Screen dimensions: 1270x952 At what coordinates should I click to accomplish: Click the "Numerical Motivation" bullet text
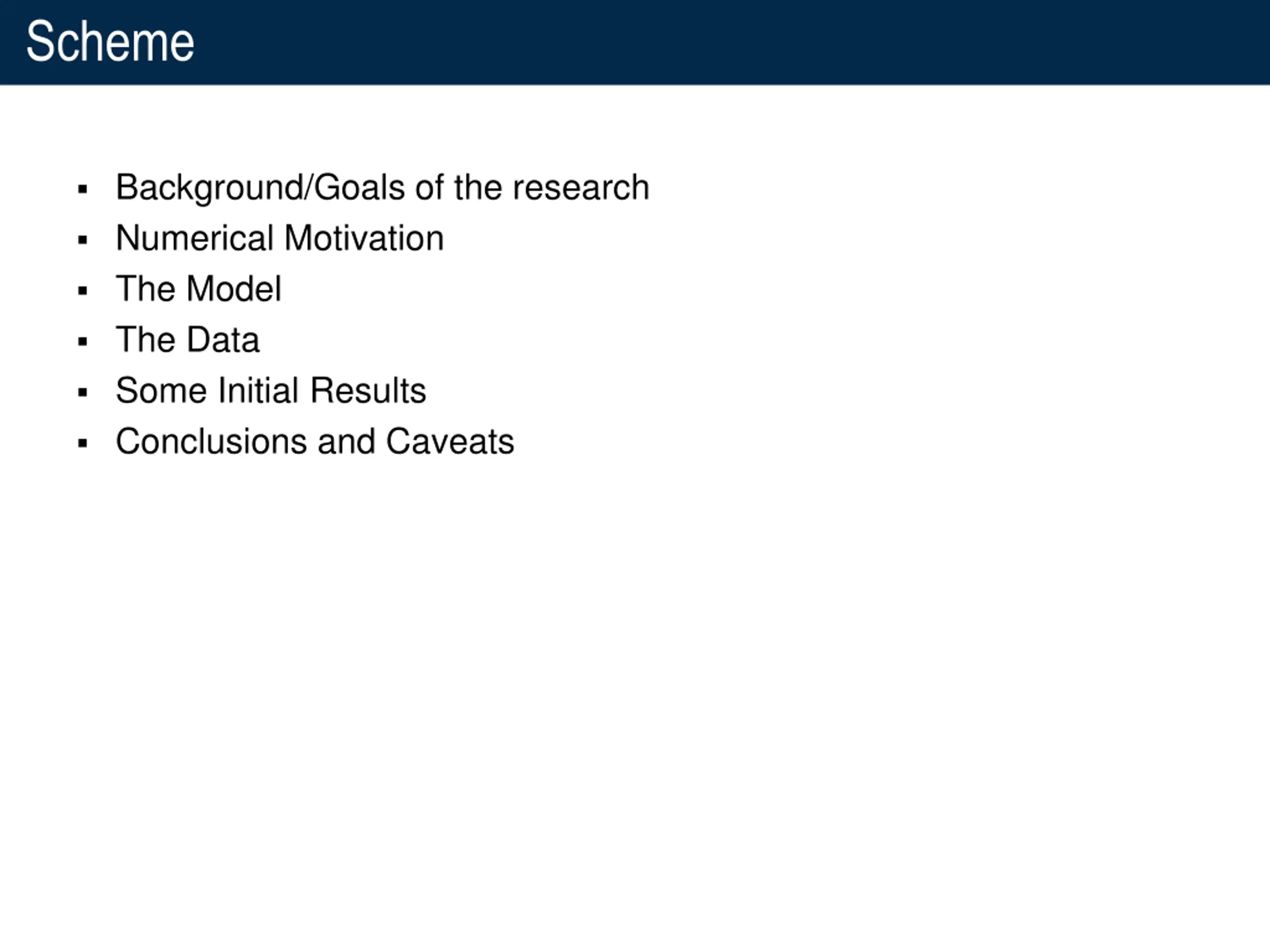[280, 238]
